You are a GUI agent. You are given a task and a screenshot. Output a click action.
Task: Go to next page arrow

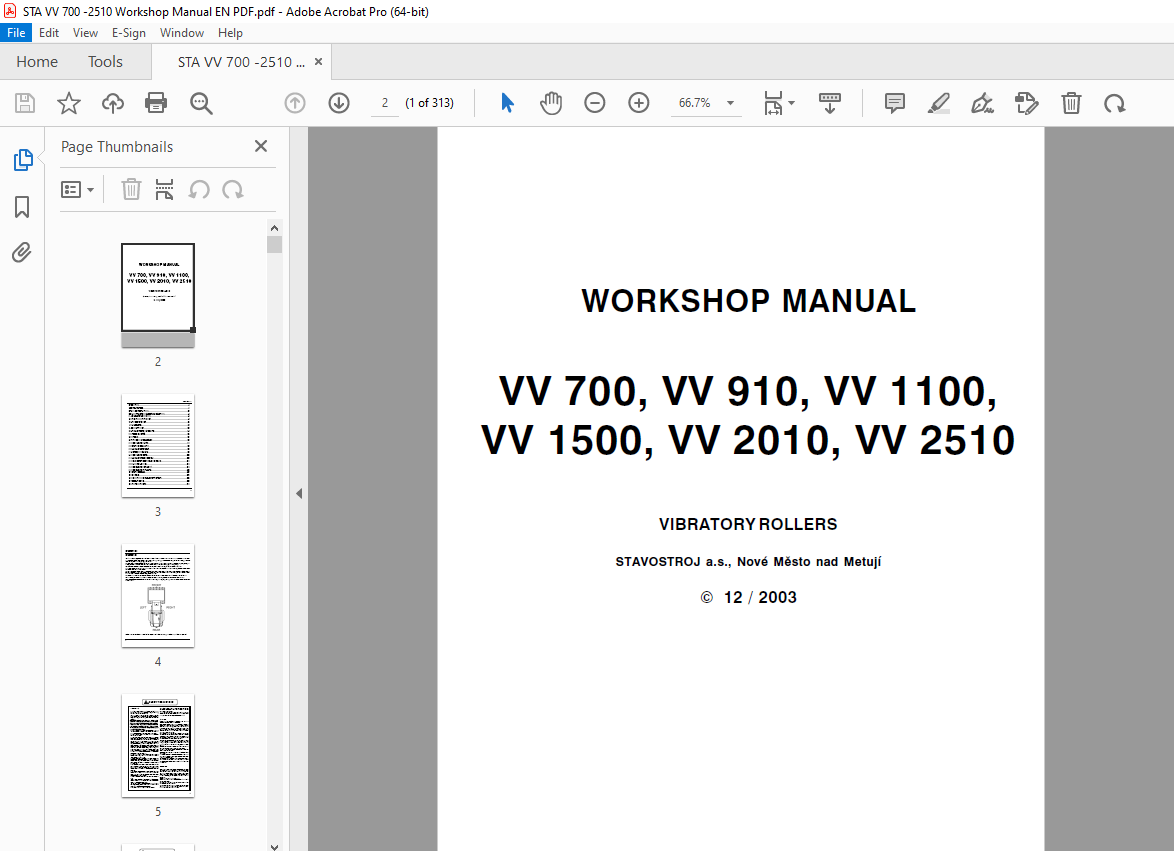(339, 103)
